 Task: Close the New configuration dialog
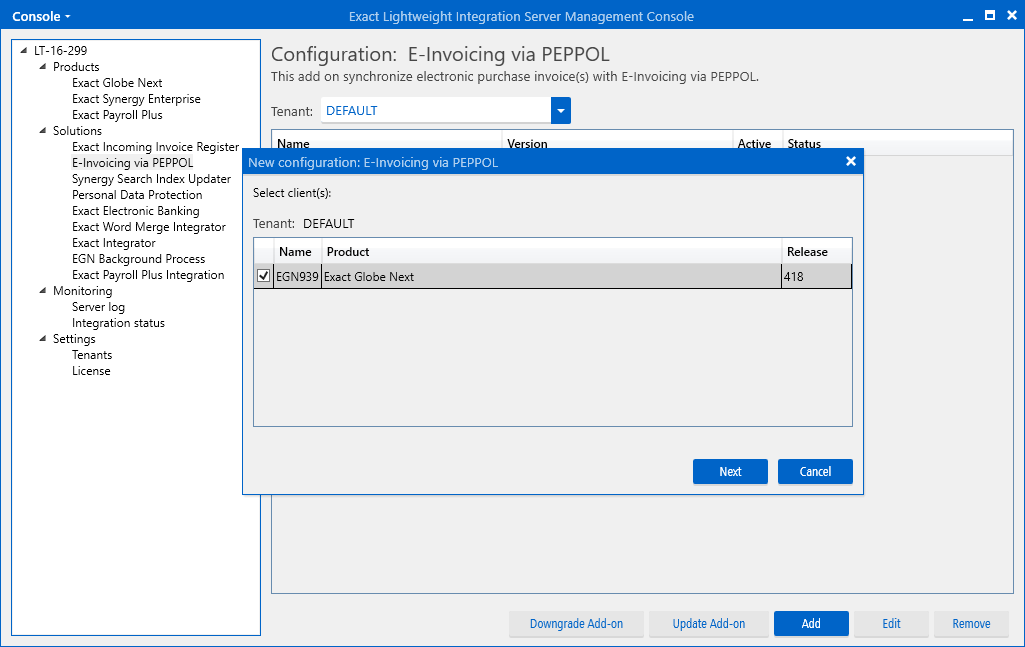[x=850, y=161]
